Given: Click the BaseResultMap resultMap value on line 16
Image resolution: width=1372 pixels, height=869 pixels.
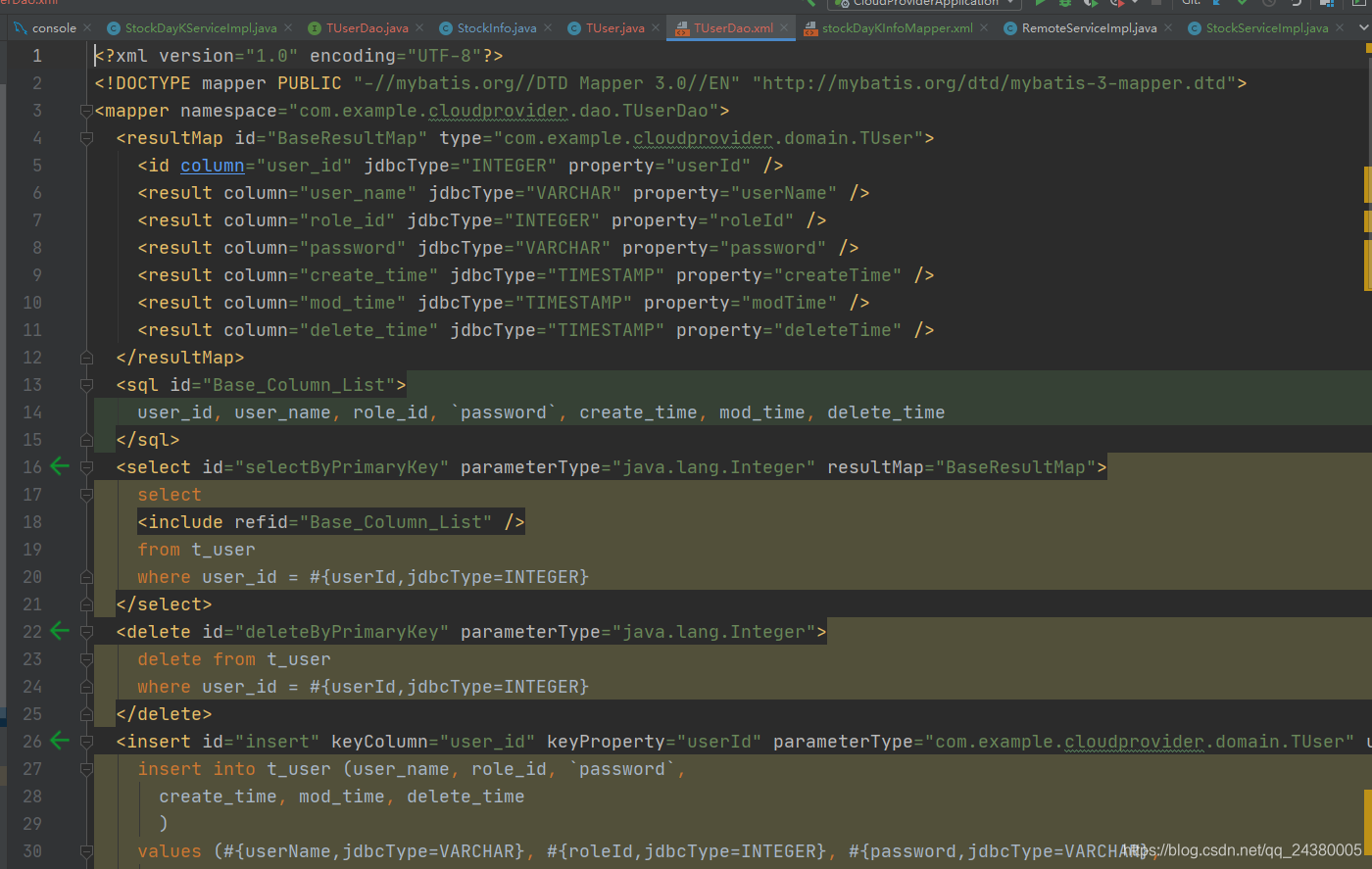Looking at the screenshot, I should coord(1015,467).
